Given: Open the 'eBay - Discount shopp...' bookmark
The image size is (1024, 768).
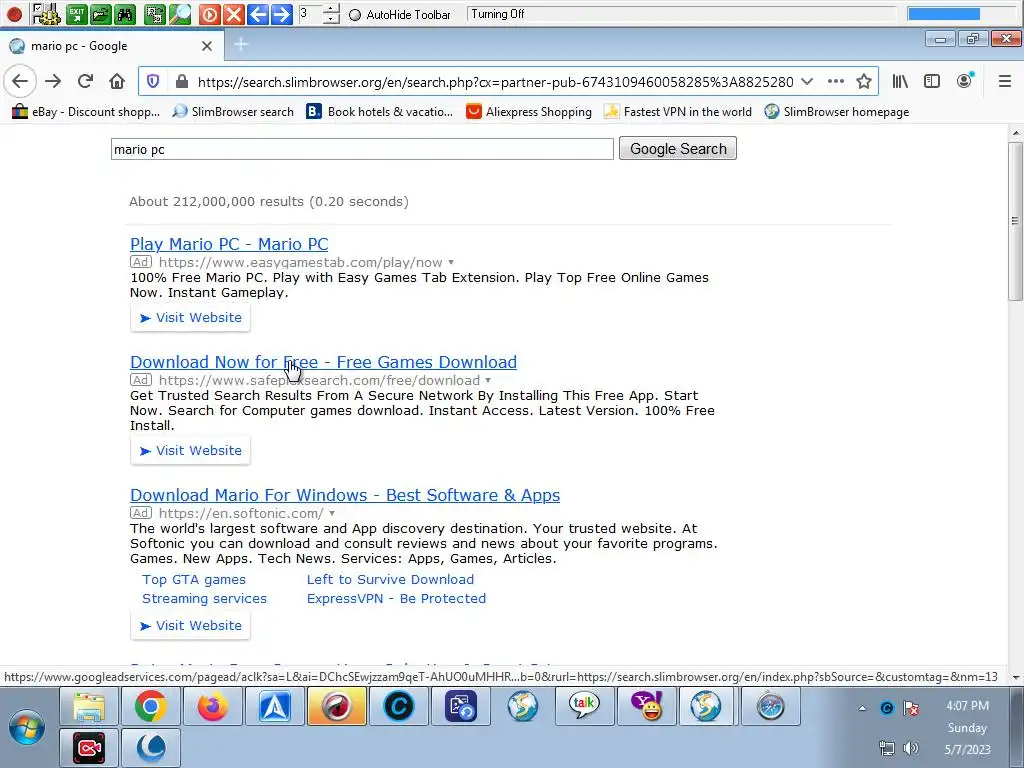Looking at the screenshot, I should (86, 112).
